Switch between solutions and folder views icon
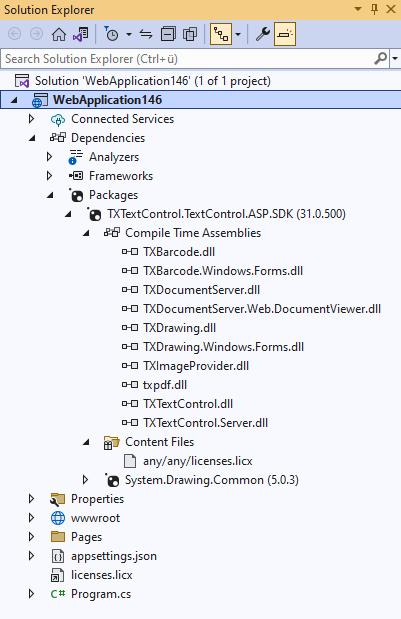 pos(81,34)
